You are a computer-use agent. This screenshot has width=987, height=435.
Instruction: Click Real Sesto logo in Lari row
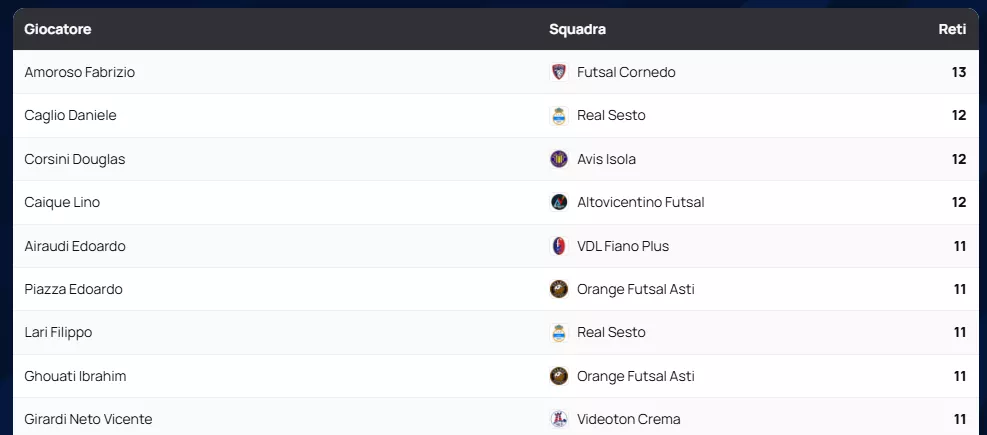tap(559, 333)
